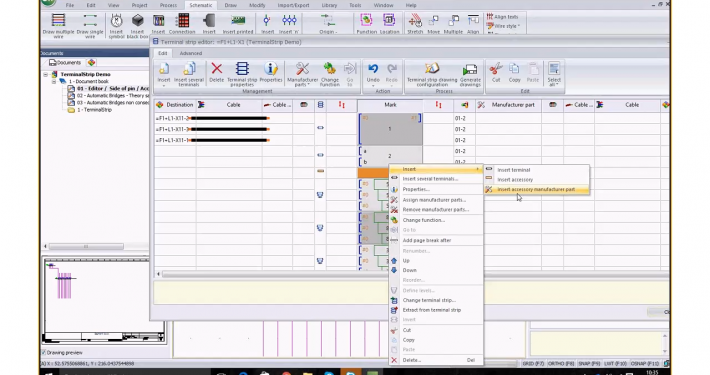This screenshot has width=710, height=375.
Task: Select Insert accessory manufacturer part
Action: pyautogui.click(x=537, y=190)
